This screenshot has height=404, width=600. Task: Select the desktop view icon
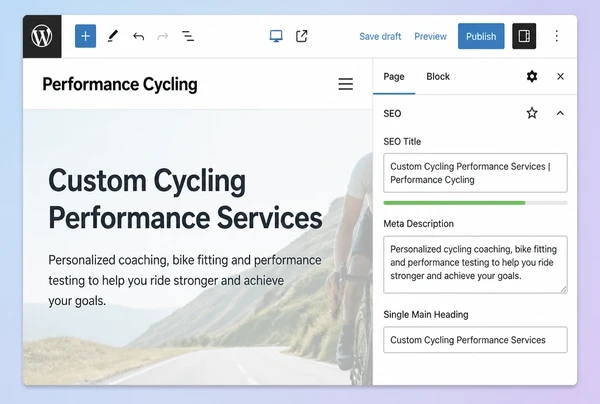click(x=276, y=36)
